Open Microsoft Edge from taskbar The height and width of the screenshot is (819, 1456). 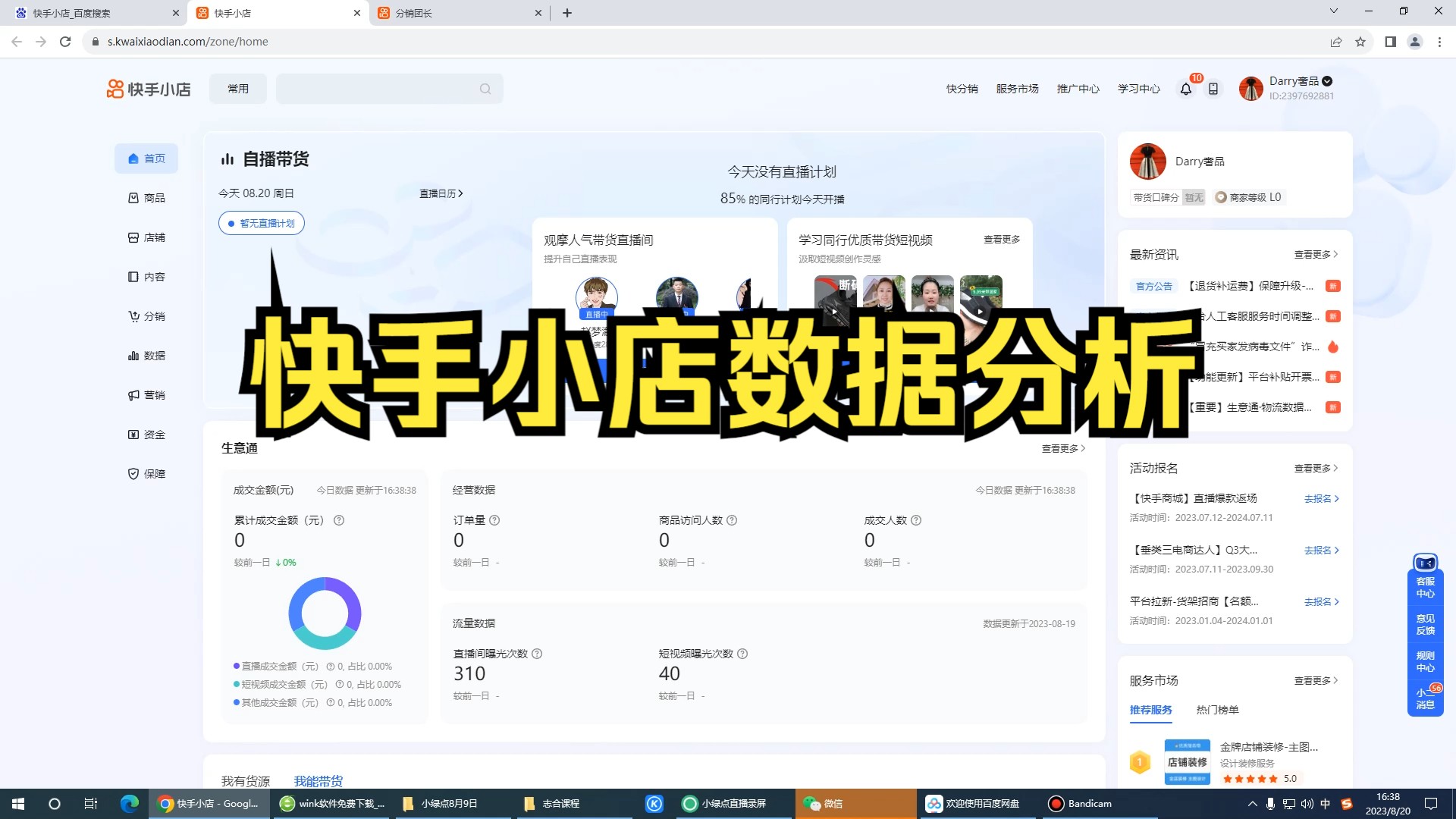pos(130,804)
